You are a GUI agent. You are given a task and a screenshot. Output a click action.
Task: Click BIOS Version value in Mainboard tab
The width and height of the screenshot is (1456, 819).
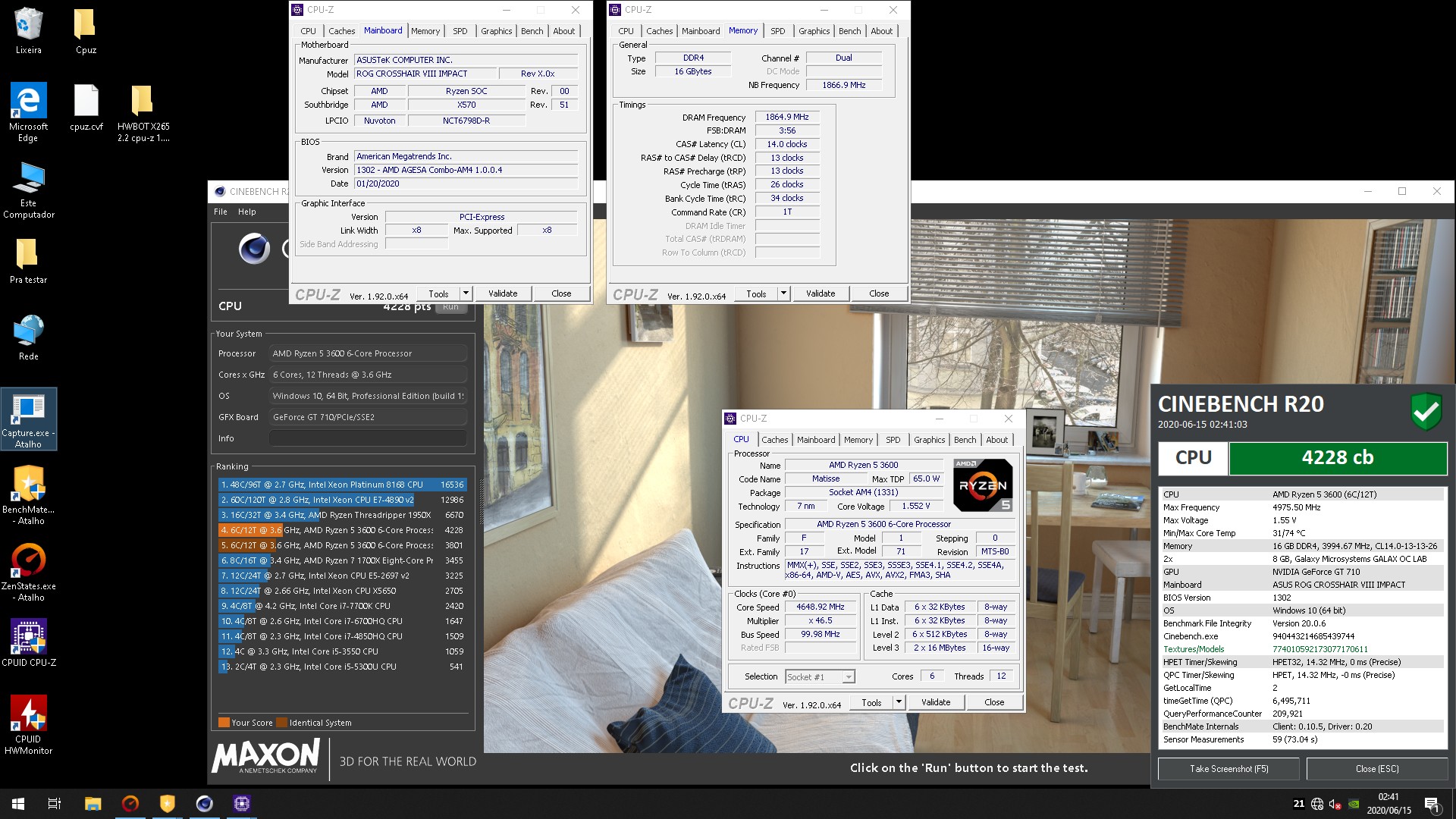[466, 170]
